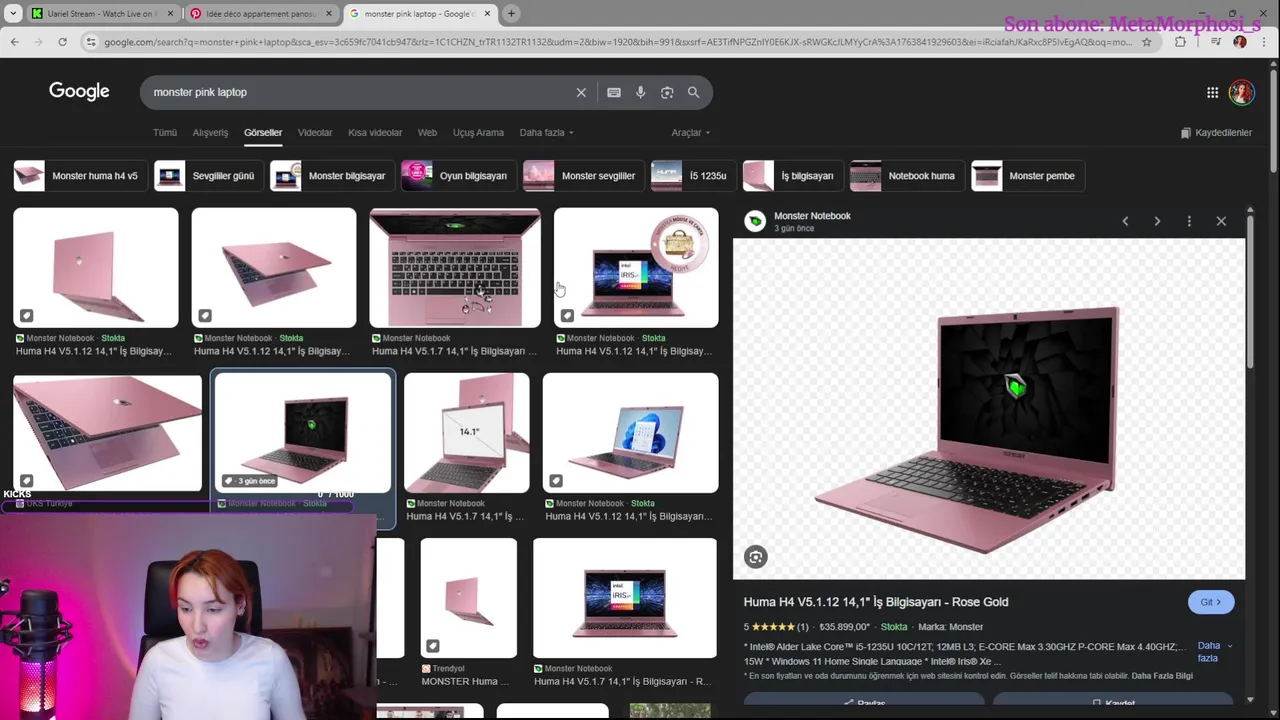Open the Google apps grid
The image size is (1280, 720).
(1212, 92)
